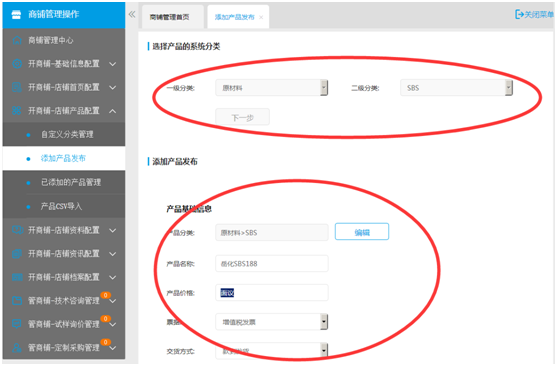
Task: Click the user icon beside 管商铺-定制采购管理
Action: (17, 348)
